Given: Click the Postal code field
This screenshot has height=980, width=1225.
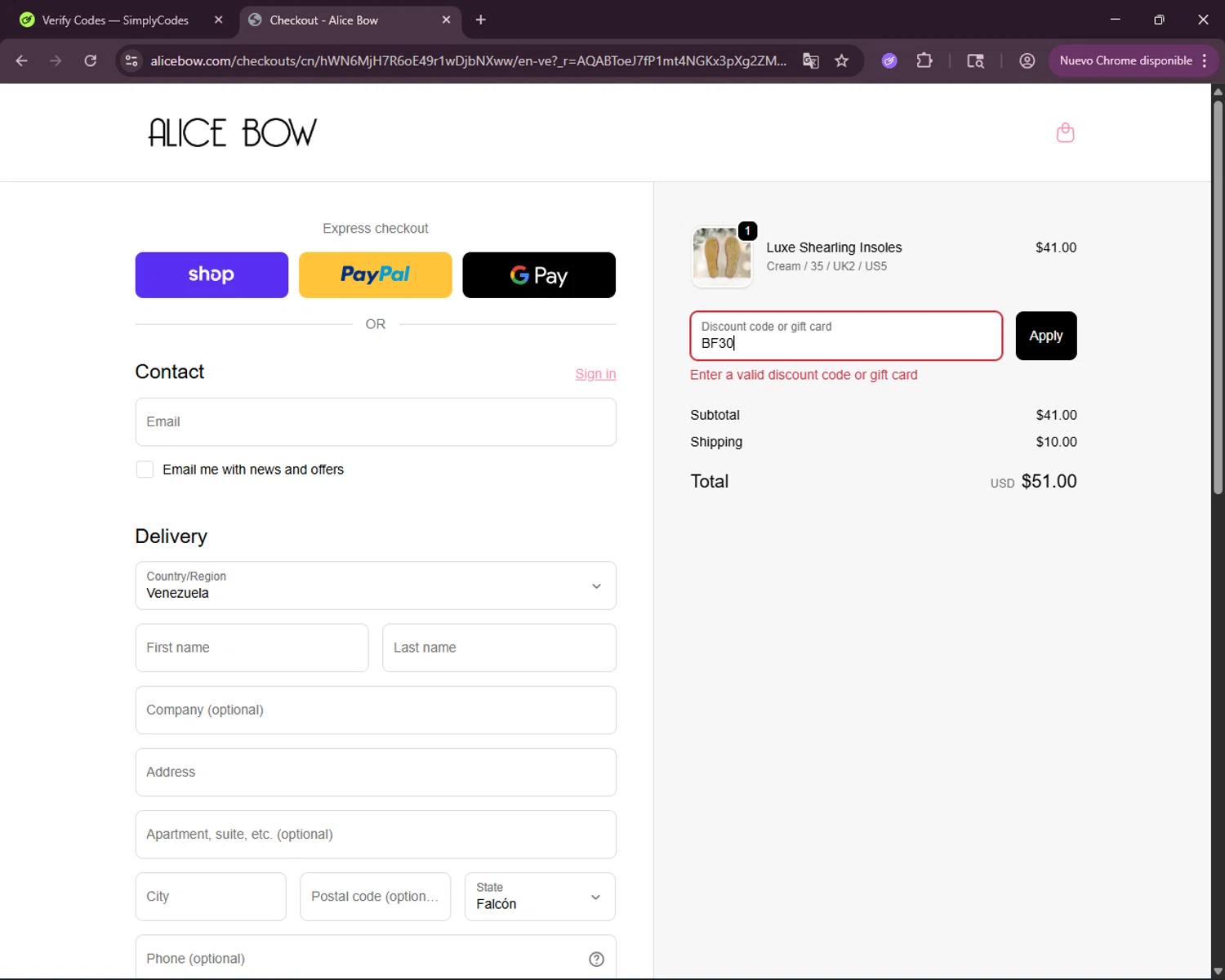Looking at the screenshot, I should [376, 897].
